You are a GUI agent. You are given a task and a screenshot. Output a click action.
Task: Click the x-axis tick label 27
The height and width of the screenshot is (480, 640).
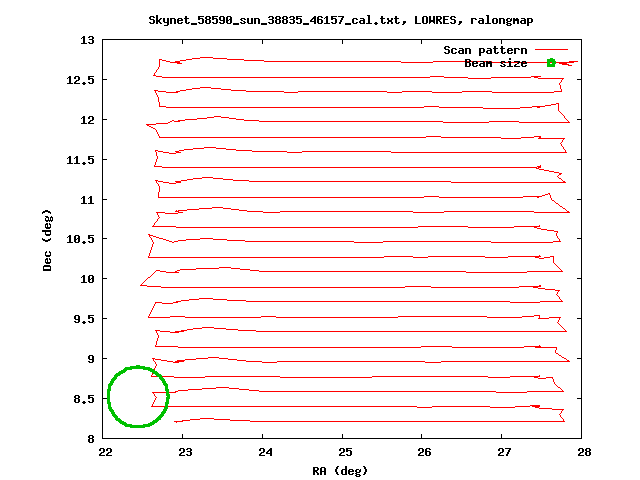pyautogui.click(x=504, y=452)
